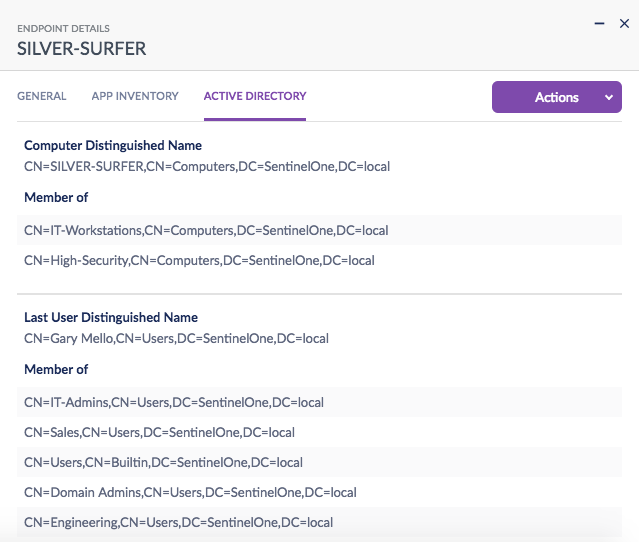Click the IT-Admins membership row
The image size is (639, 542).
174,402
